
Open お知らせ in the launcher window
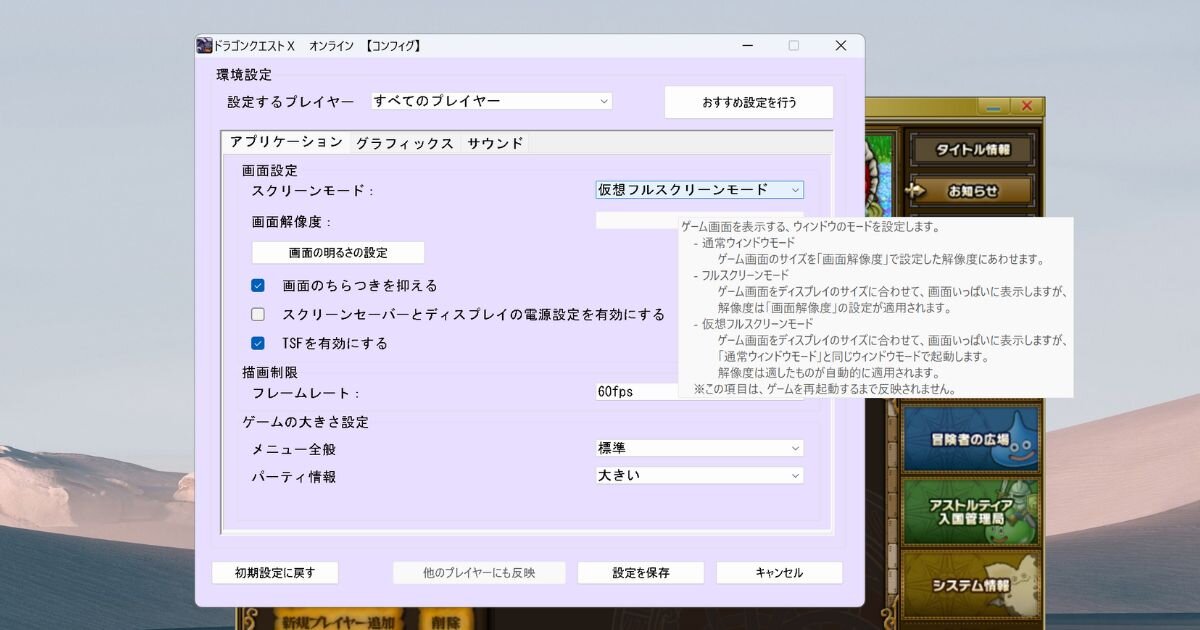pyautogui.click(x=971, y=190)
